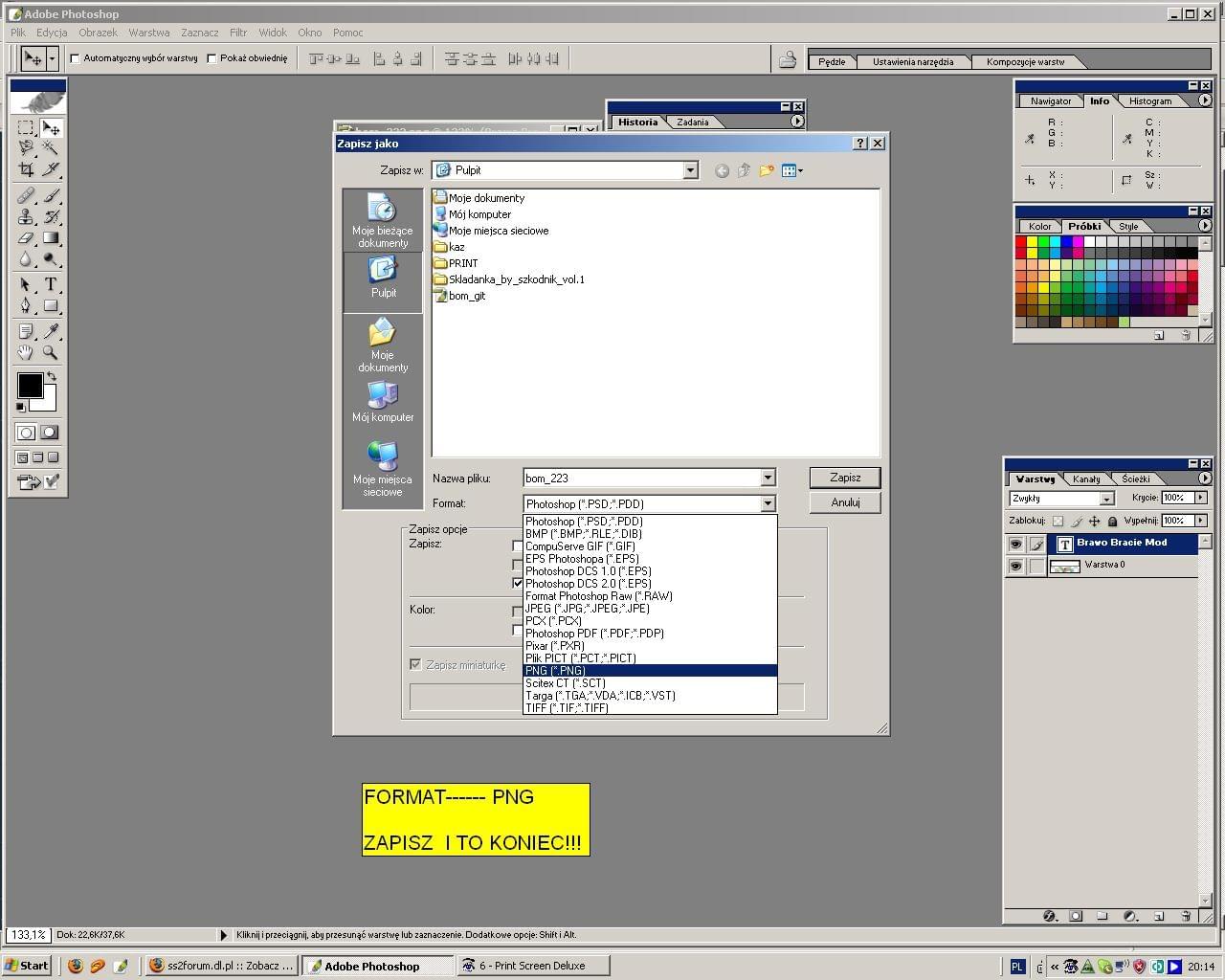This screenshot has width=1225, height=980.
Task: Select the Brush tool
Action: pyautogui.click(x=51, y=196)
